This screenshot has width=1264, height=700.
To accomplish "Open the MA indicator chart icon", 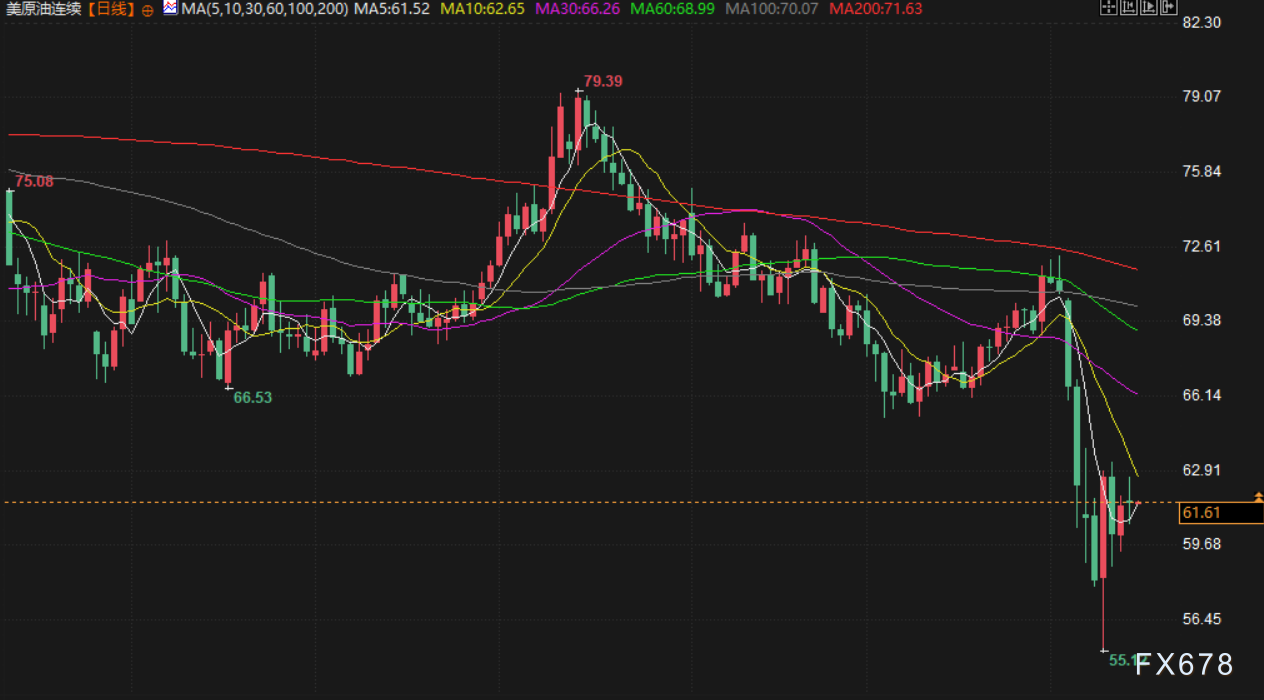I will pos(170,8).
